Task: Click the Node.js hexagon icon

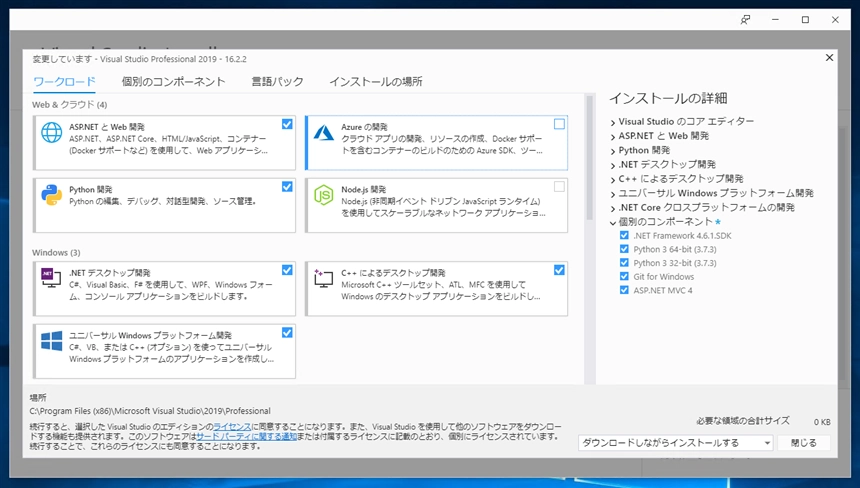Action: (324, 195)
